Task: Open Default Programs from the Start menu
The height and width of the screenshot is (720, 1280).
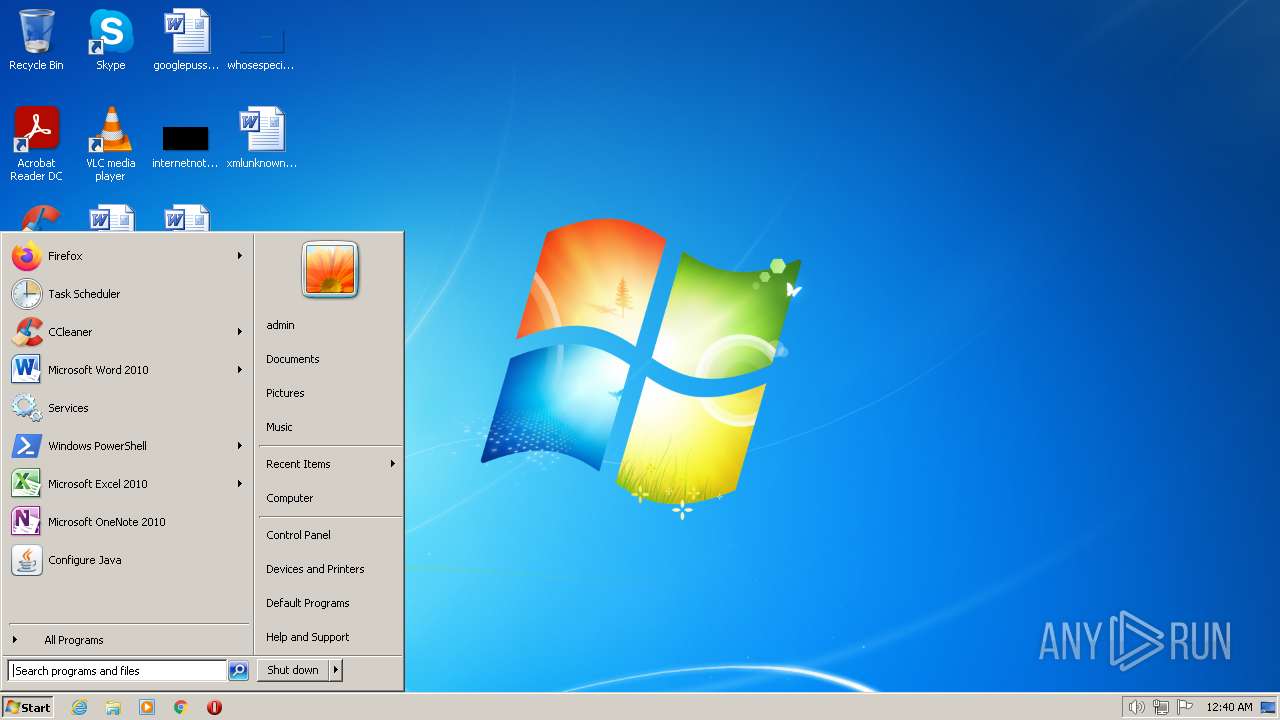Action: (x=330, y=603)
